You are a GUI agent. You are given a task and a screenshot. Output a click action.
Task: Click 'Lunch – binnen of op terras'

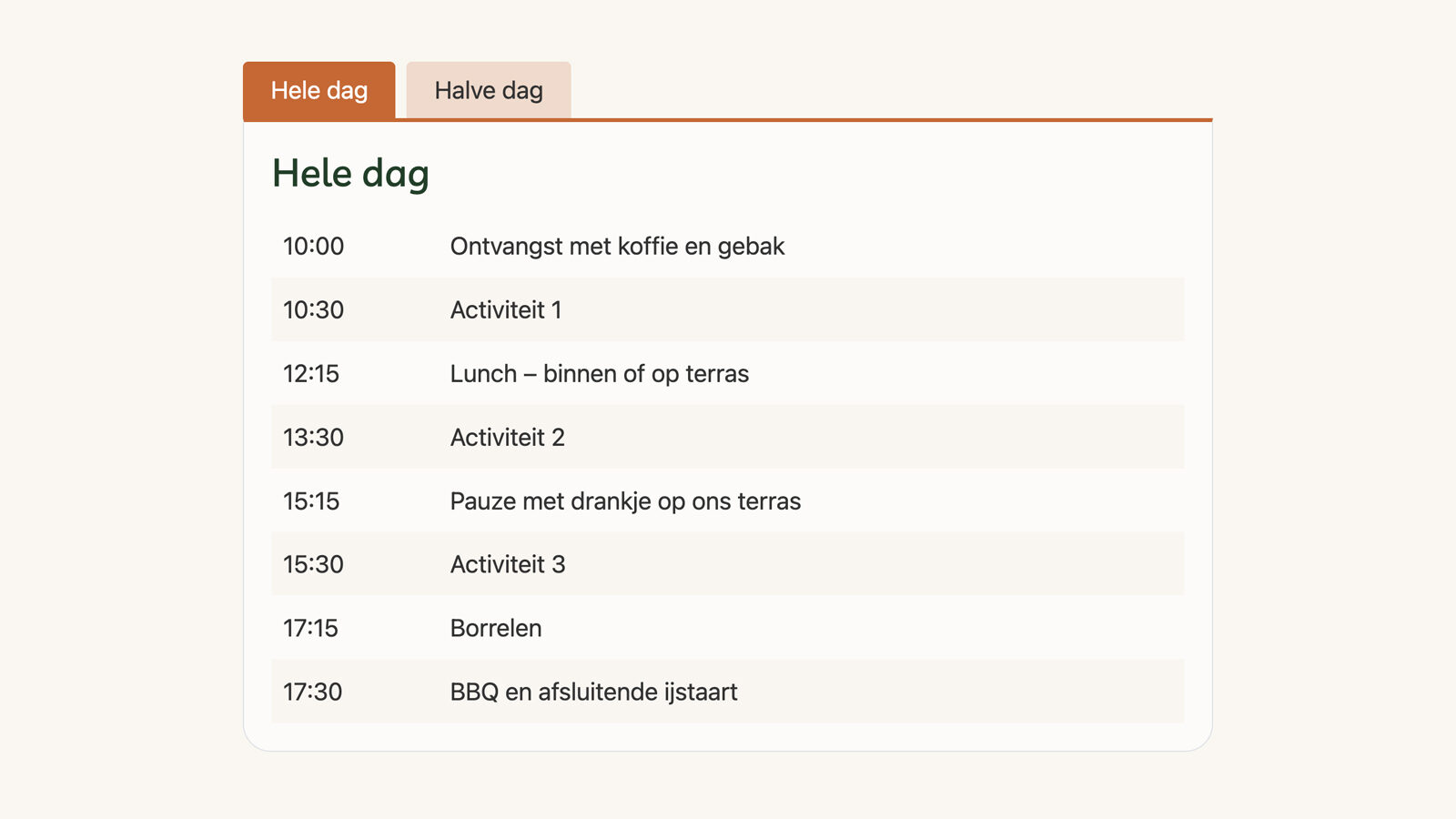tap(599, 373)
